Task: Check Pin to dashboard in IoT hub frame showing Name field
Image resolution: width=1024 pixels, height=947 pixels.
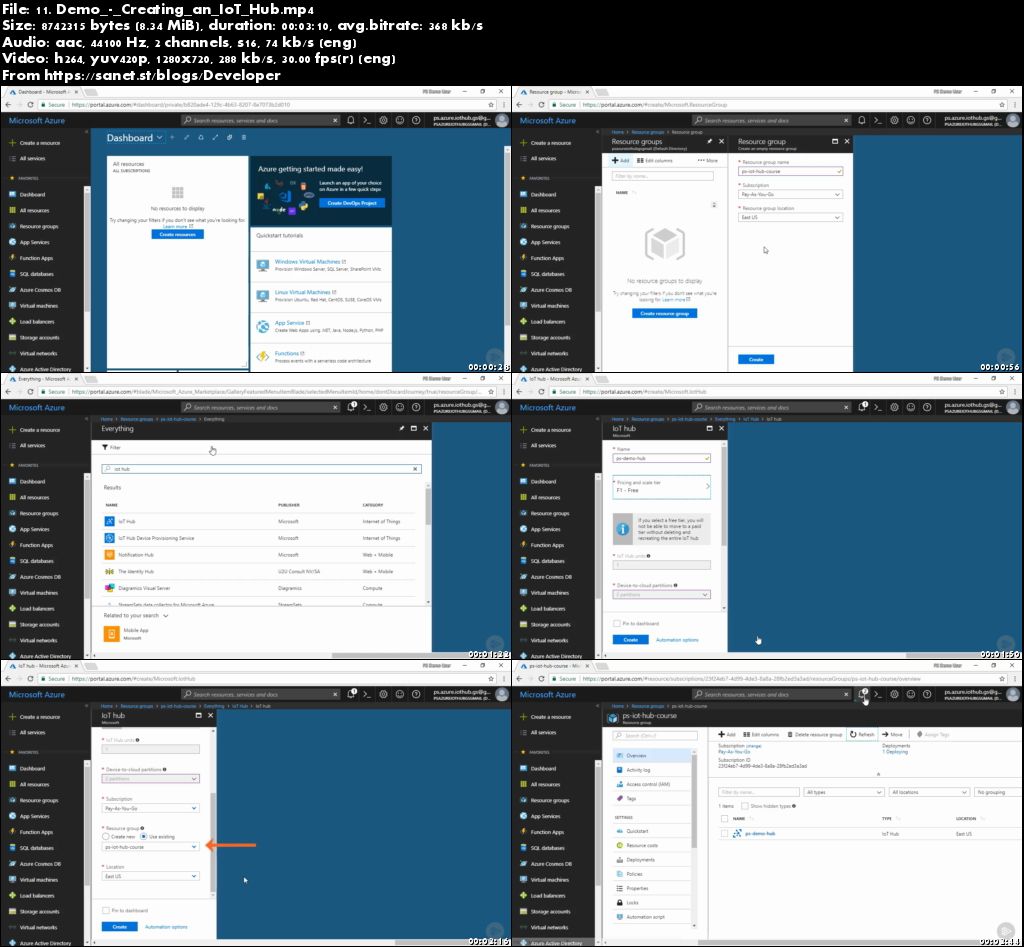Action: pos(616,624)
